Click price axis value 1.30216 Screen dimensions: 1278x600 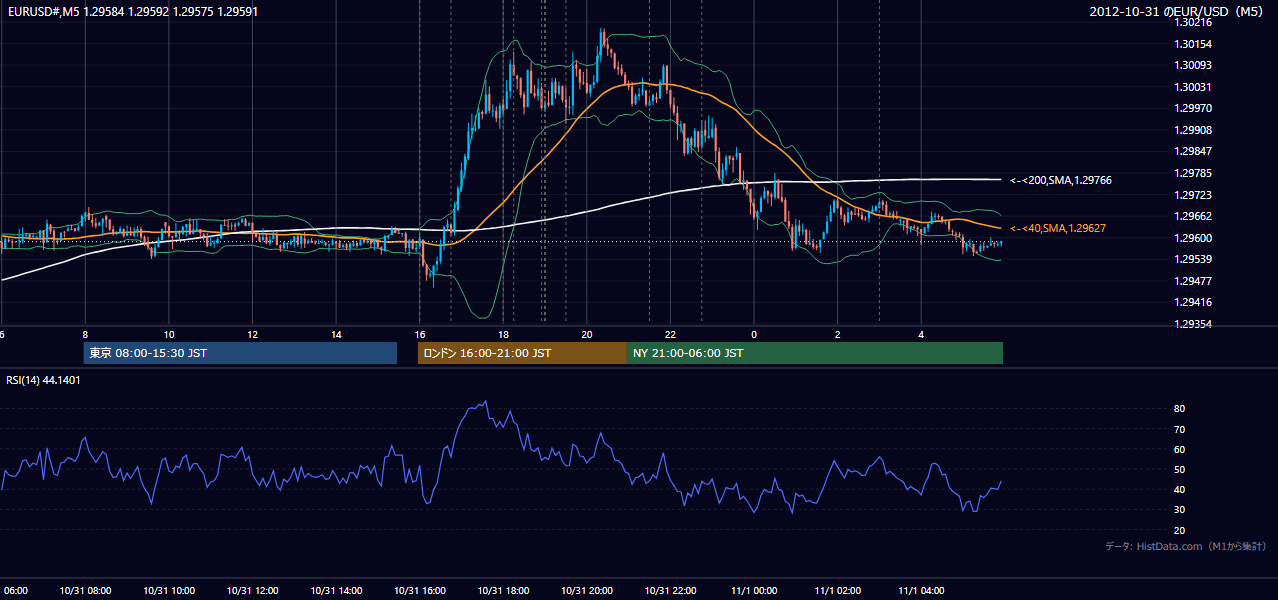click(x=1194, y=22)
